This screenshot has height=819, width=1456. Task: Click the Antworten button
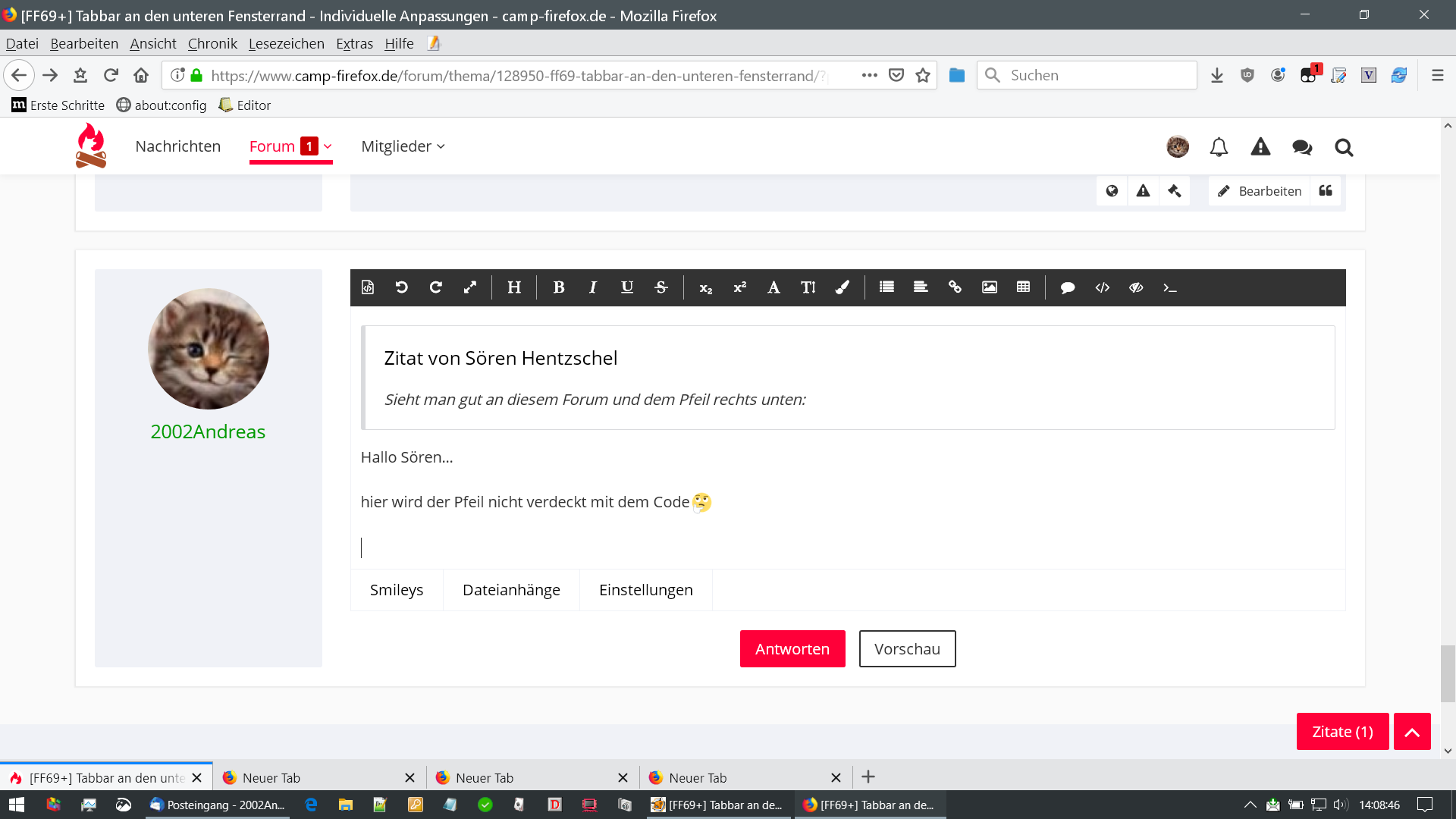click(792, 649)
